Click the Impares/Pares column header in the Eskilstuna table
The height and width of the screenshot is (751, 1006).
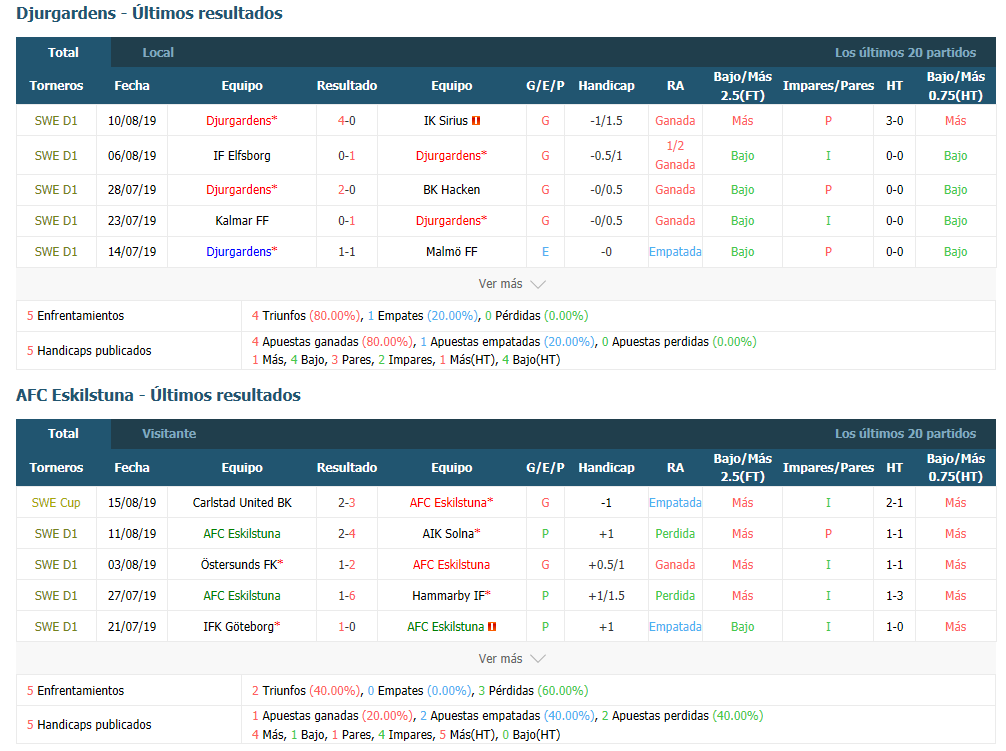coord(828,468)
